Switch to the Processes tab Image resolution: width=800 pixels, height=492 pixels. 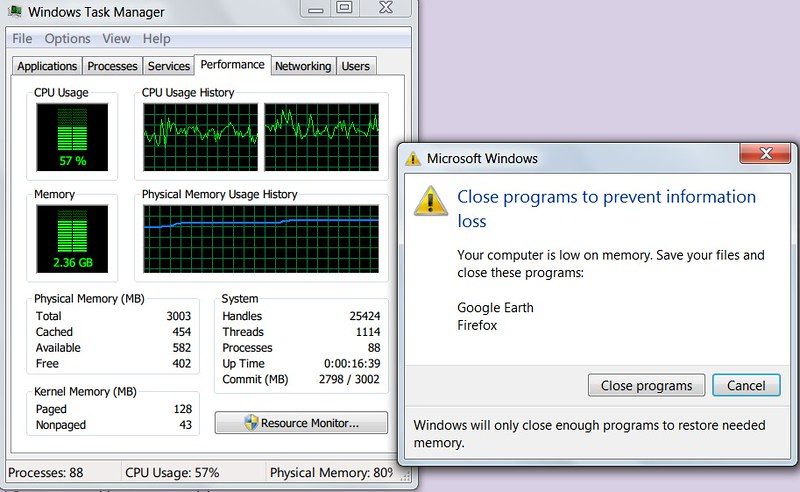pos(112,66)
